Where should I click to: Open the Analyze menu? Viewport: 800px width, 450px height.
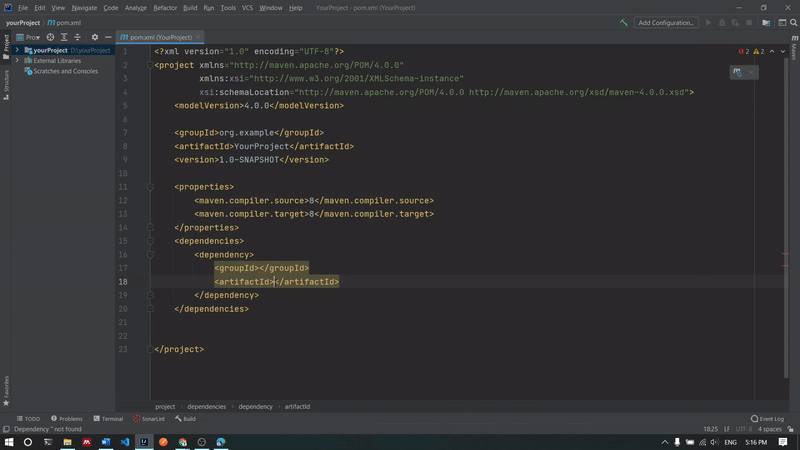(135, 8)
